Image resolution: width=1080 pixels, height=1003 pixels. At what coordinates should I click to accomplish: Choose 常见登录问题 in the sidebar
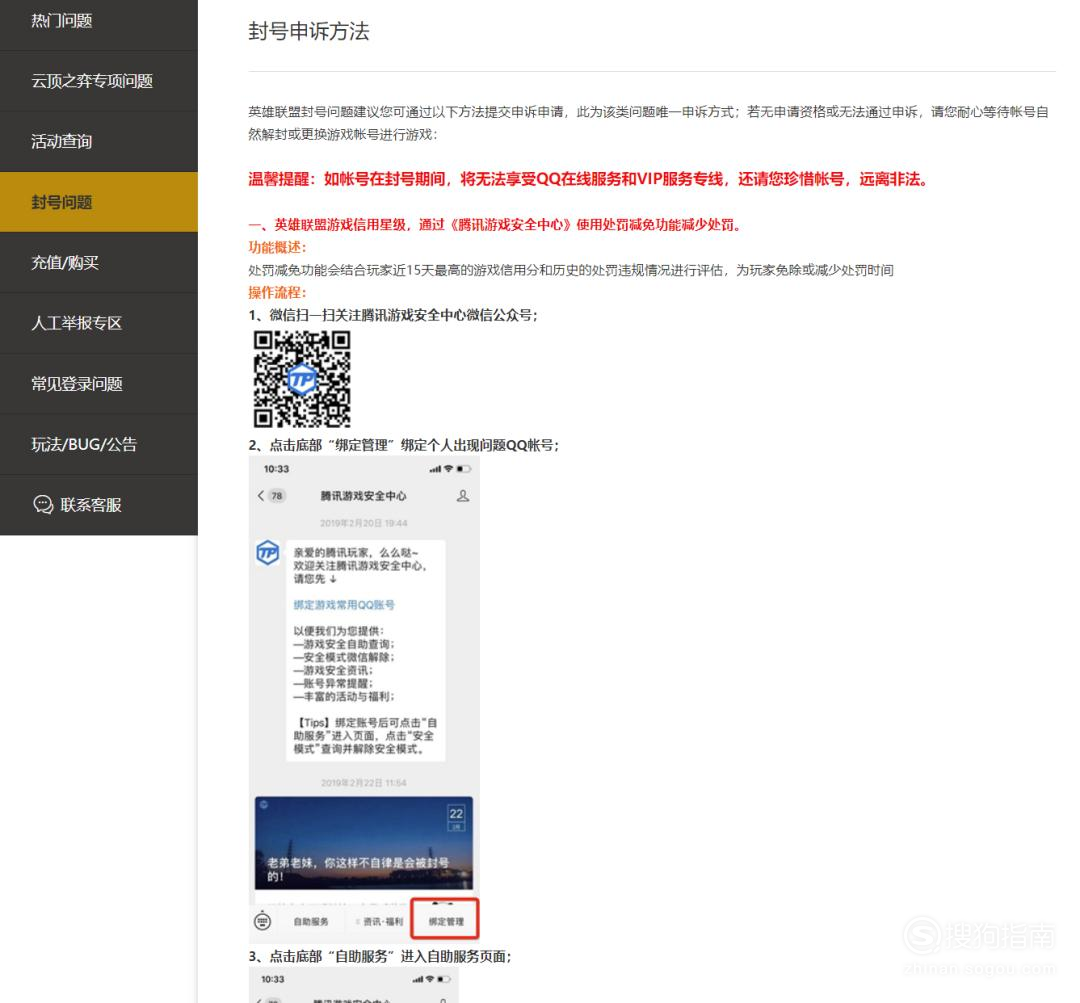coord(98,384)
